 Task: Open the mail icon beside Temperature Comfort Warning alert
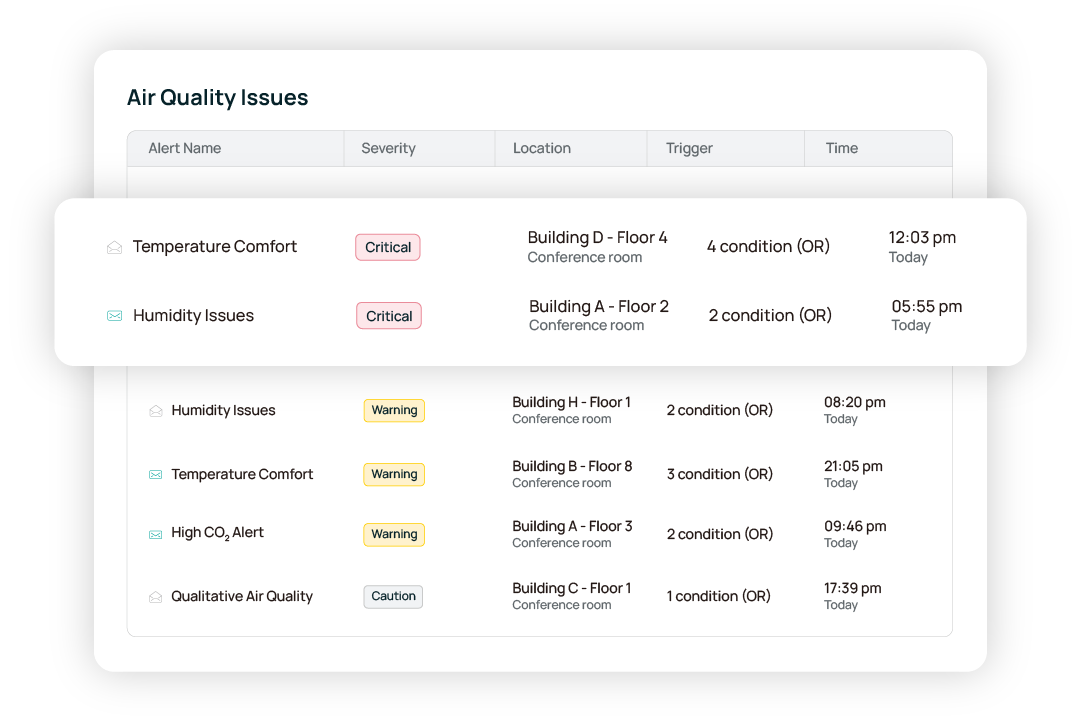coord(155,474)
